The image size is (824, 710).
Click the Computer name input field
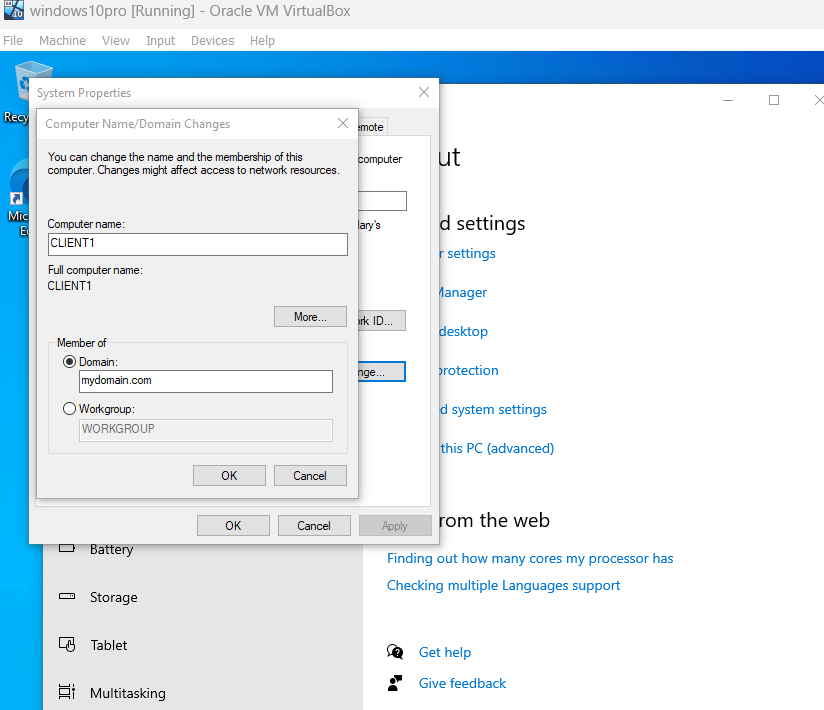point(198,244)
